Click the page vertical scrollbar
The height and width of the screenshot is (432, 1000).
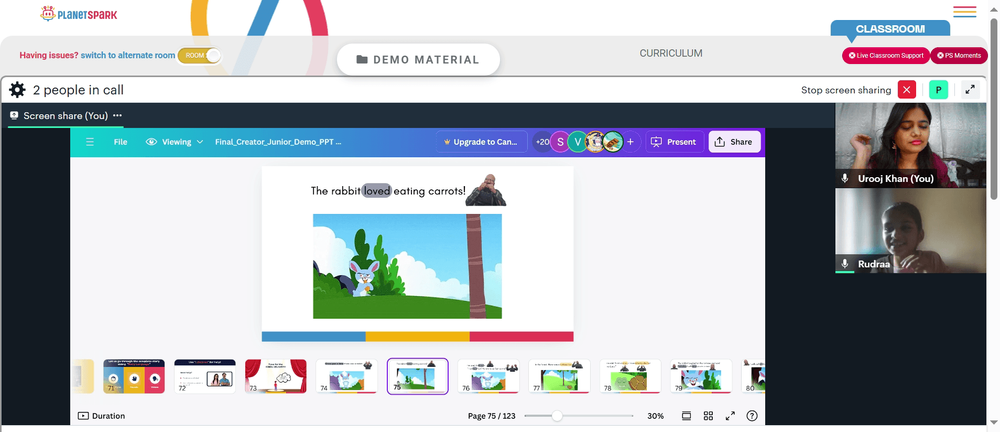[994, 108]
